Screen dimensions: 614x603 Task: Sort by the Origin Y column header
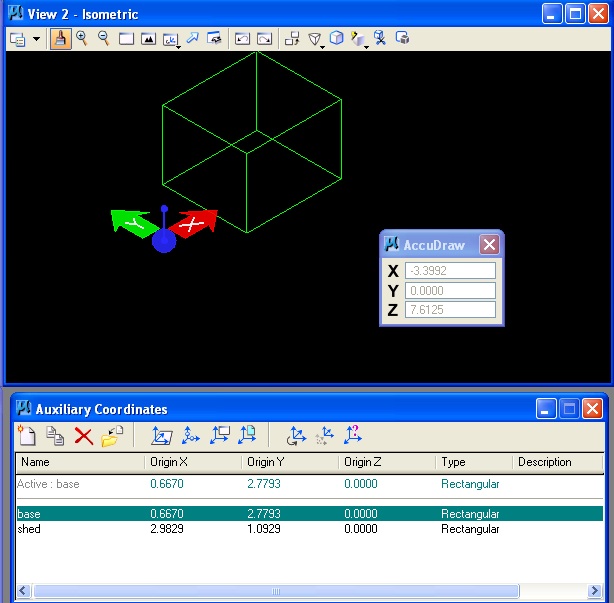pyautogui.click(x=290, y=462)
